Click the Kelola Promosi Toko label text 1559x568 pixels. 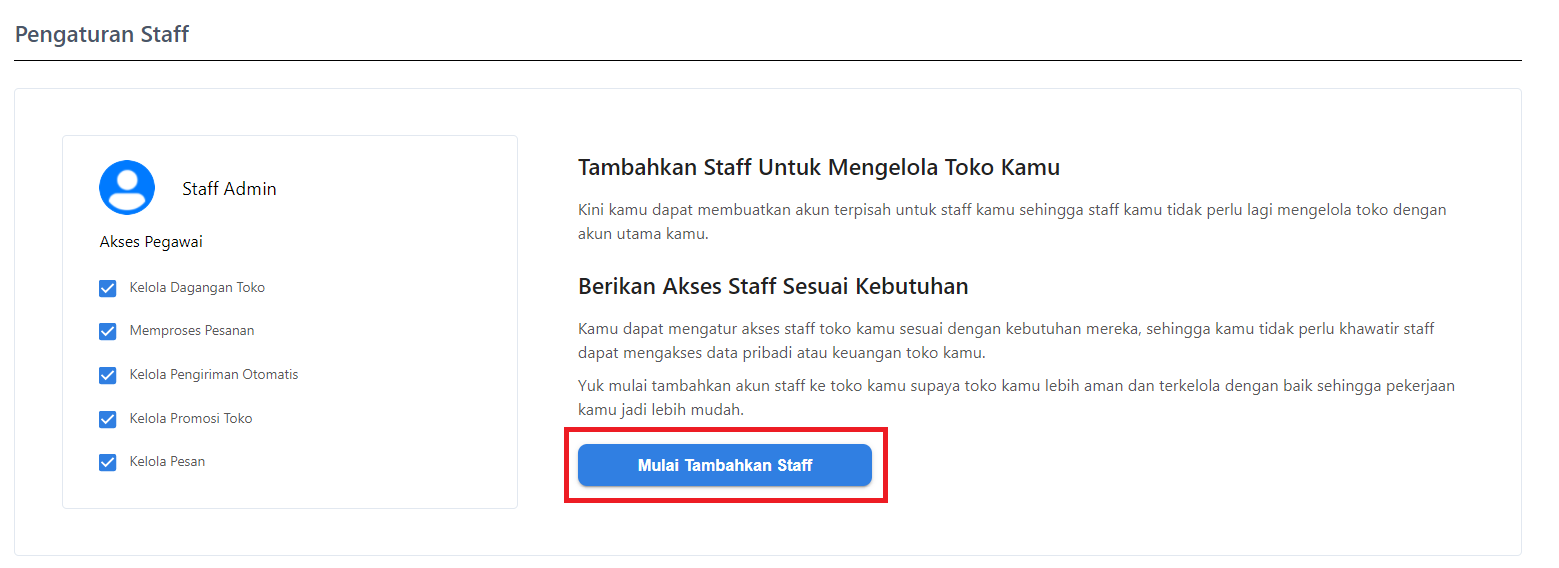(x=191, y=419)
